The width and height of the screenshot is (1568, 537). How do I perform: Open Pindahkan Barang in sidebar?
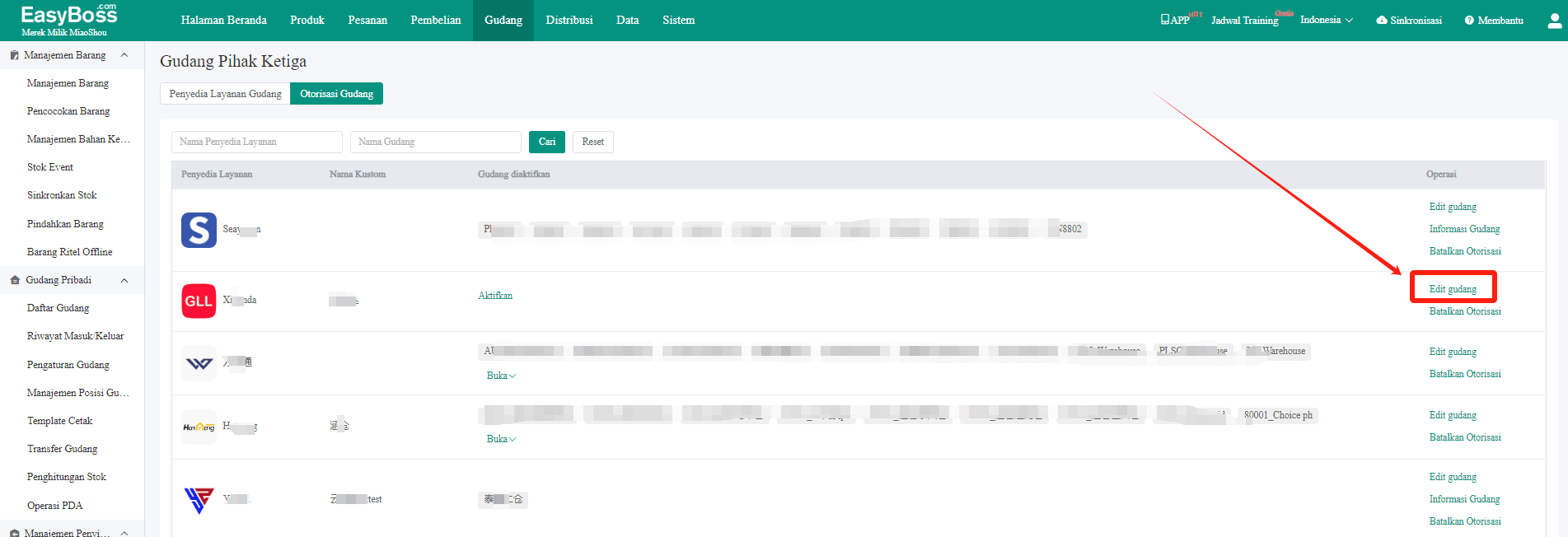[x=65, y=224]
